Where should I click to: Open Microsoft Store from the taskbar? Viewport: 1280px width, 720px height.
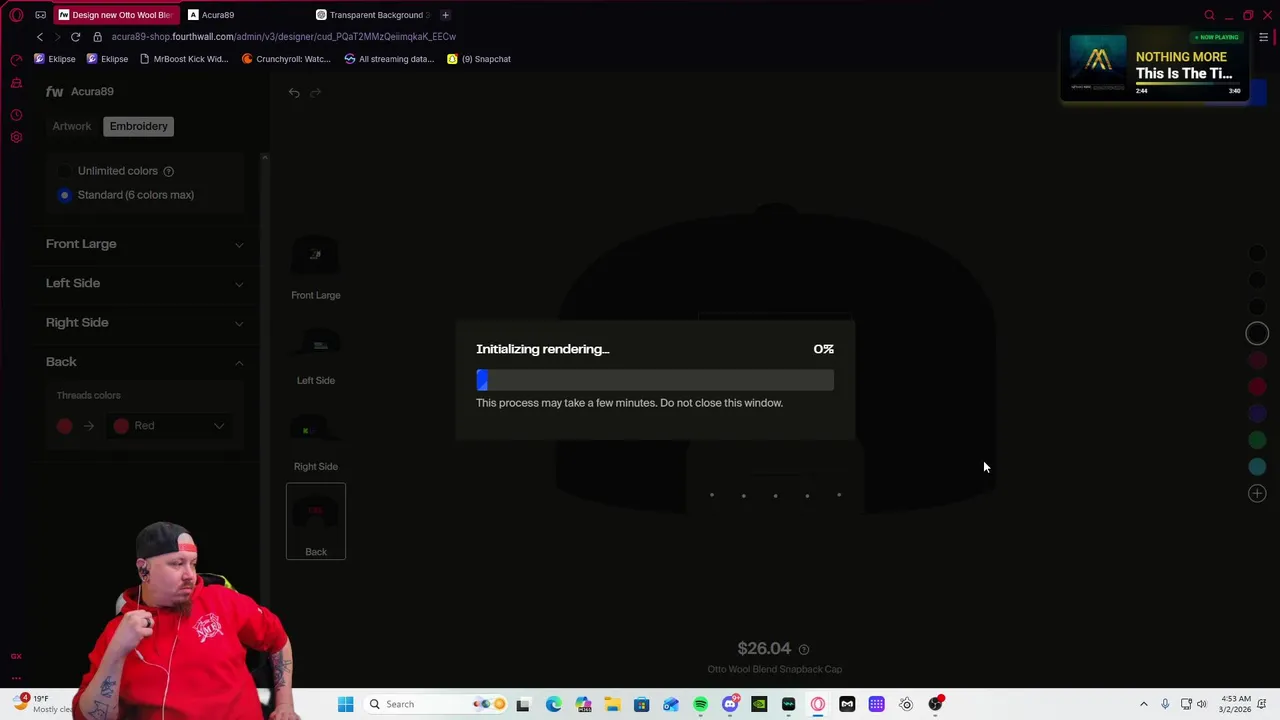pyautogui.click(x=641, y=704)
